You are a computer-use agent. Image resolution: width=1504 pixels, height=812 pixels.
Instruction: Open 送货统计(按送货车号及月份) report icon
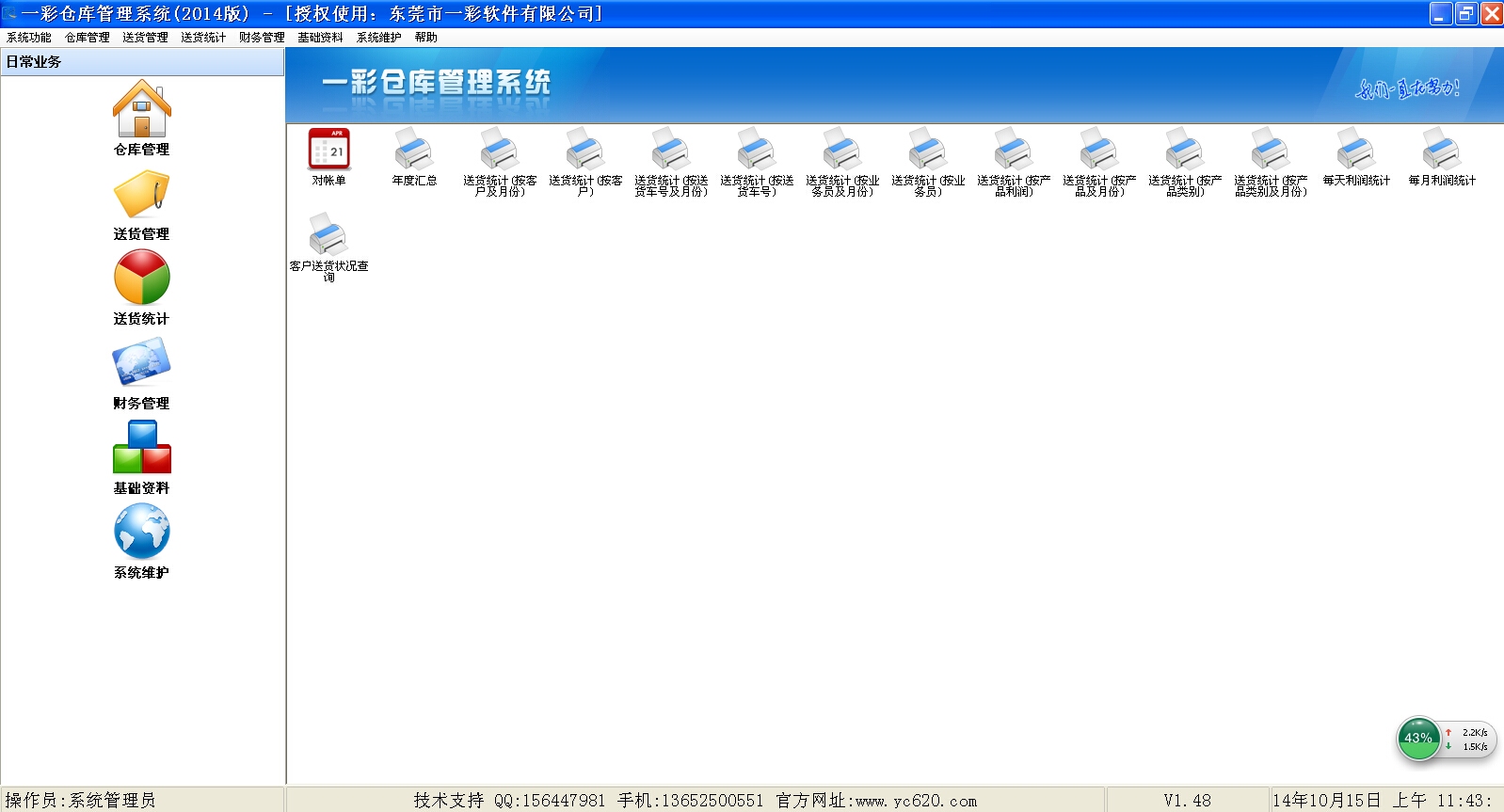671,150
